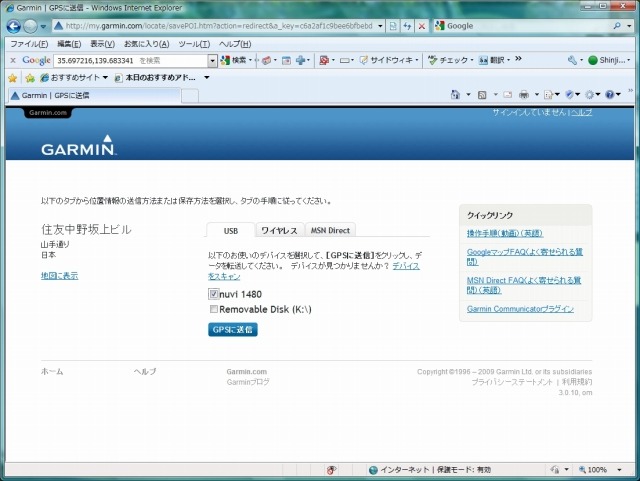
Task: Click the Print icon in command bar
Action: tap(524, 95)
